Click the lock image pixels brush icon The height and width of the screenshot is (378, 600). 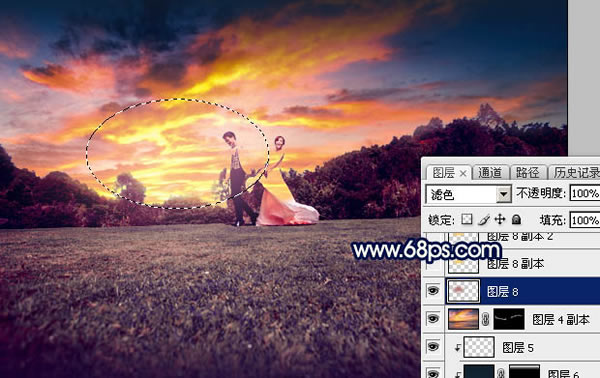point(484,220)
